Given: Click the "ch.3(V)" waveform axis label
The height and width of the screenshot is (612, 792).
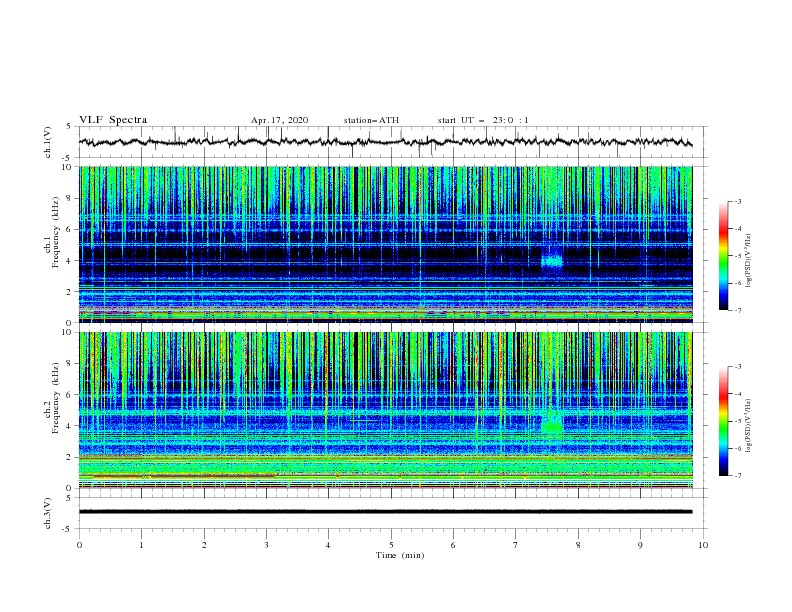Looking at the screenshot, I should pyautogui.click(x=48, y=513).
